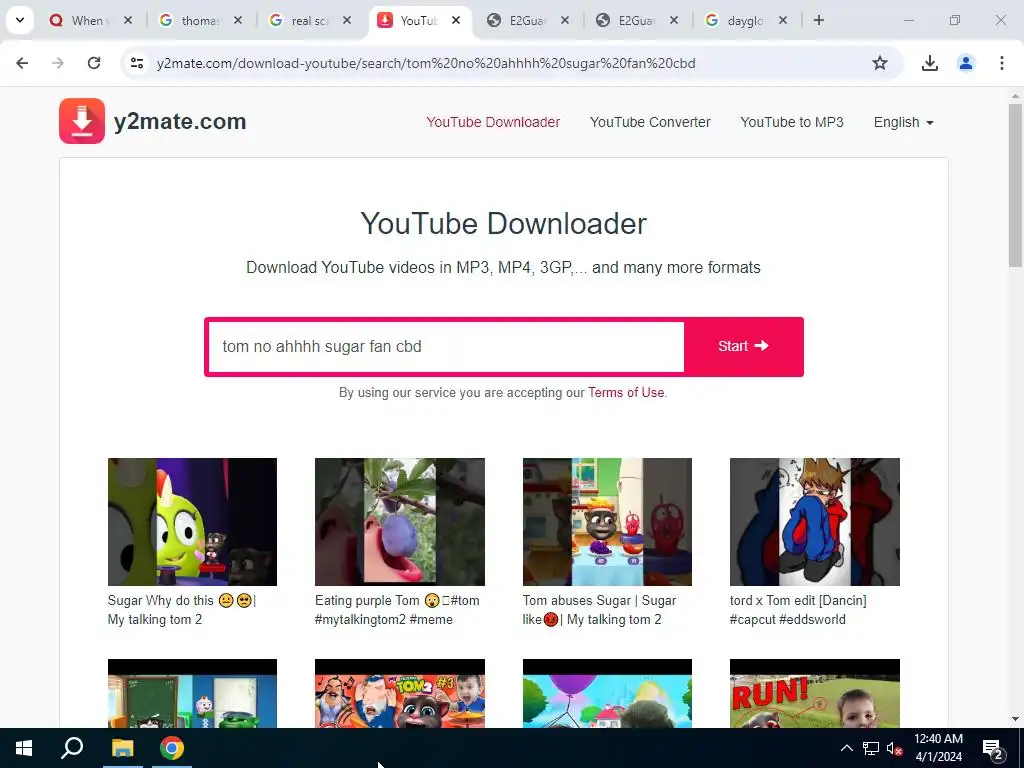This screenshot has width=1024, height=768.
Task: Click the browser forward arrow
Action: pyautogui.click(x=58, y=63)
